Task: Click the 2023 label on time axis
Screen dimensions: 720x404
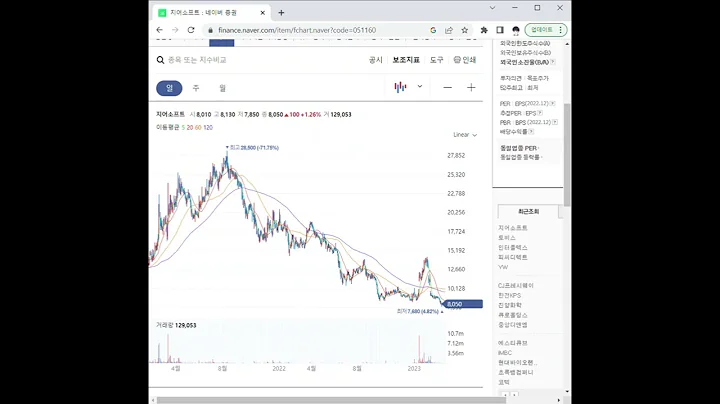Action: point(414,369)
